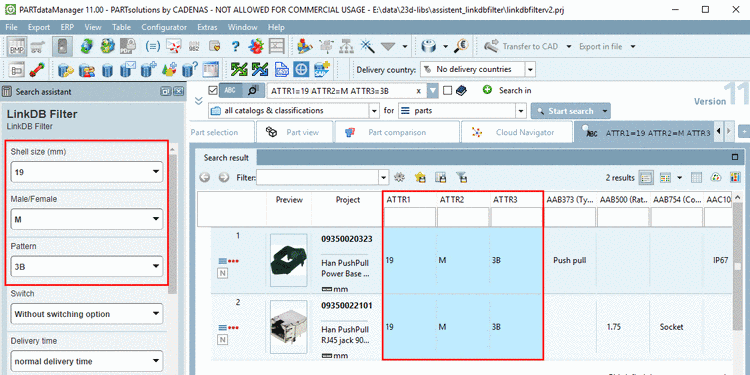The height and width of the screenshot is (375, 750).
Task: Click the back arrow in search results
Action: coord(205,178)
